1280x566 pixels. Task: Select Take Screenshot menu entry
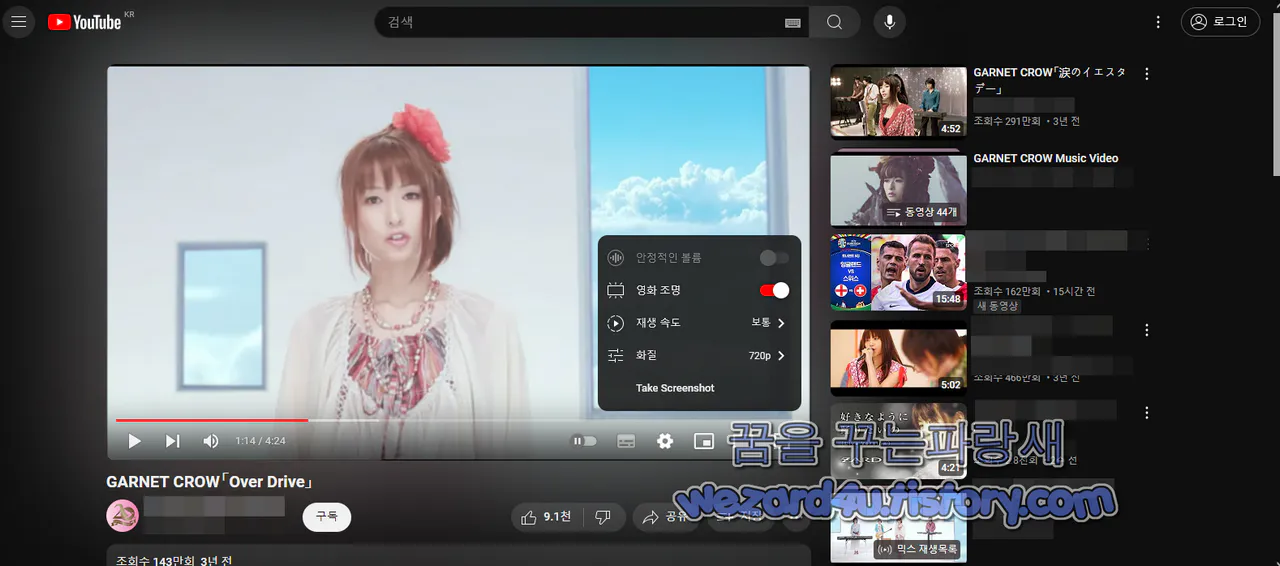point(699,388)
